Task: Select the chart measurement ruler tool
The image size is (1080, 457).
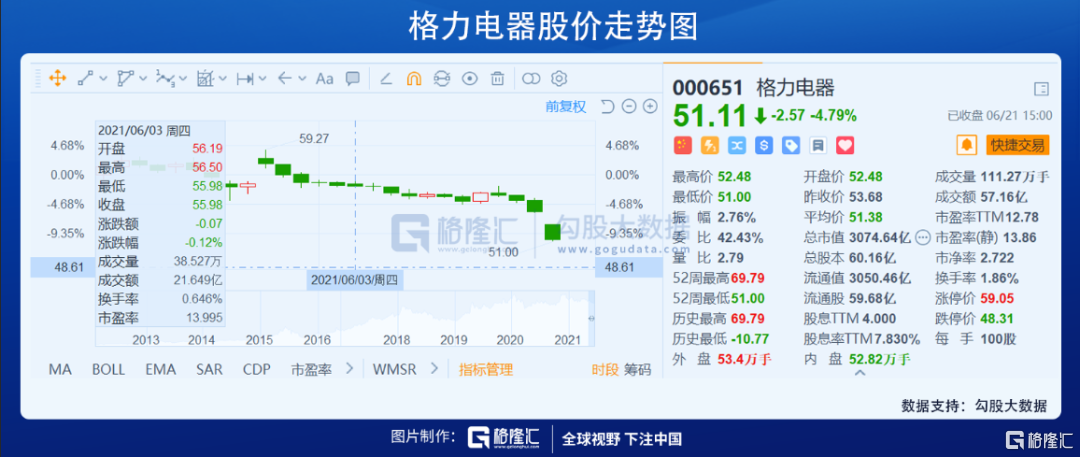Action: (x=205, y=79)
